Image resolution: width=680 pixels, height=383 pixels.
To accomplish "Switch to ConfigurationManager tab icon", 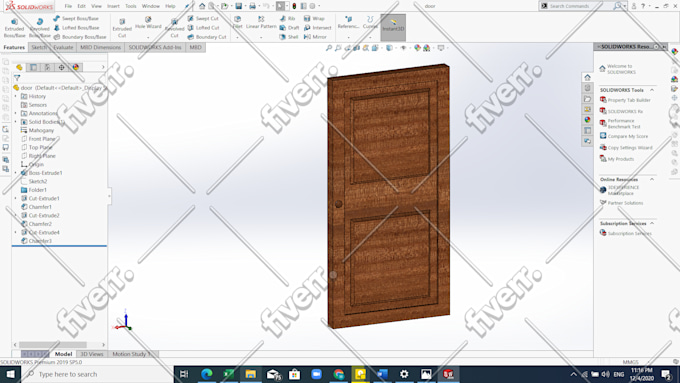I will tap(47, 67).
